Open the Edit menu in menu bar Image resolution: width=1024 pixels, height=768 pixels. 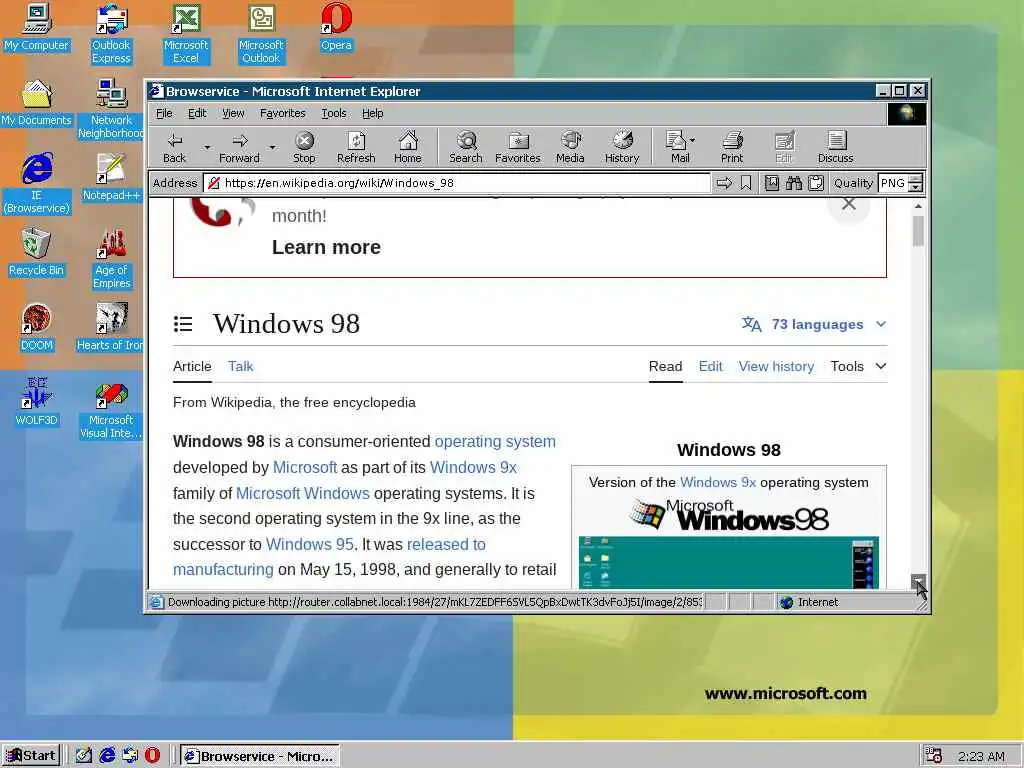coord(197,114)
